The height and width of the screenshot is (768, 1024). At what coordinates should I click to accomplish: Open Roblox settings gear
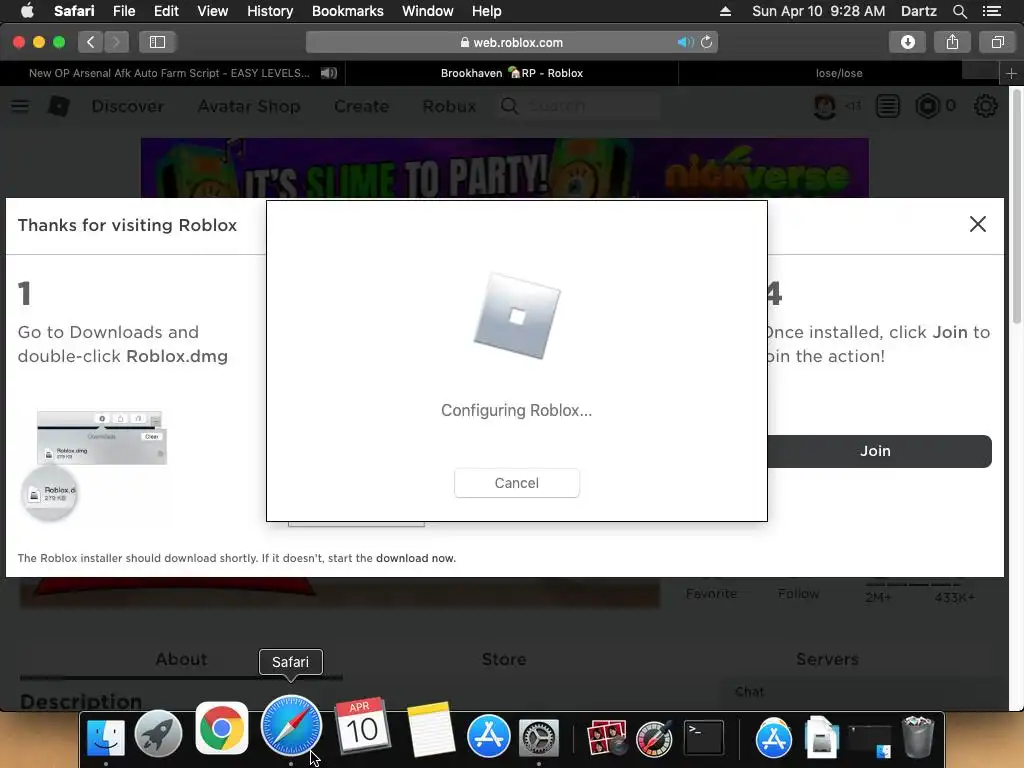tap(985, 106)
